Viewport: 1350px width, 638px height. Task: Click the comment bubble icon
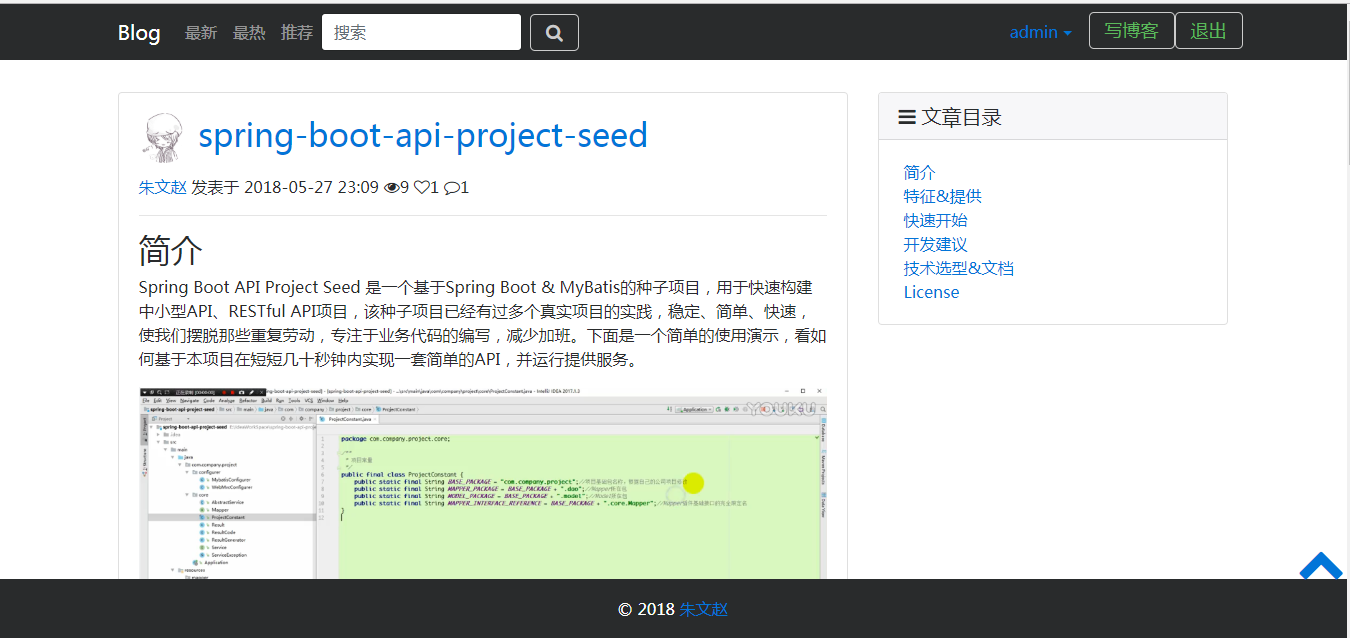click(x=451, y=187)
